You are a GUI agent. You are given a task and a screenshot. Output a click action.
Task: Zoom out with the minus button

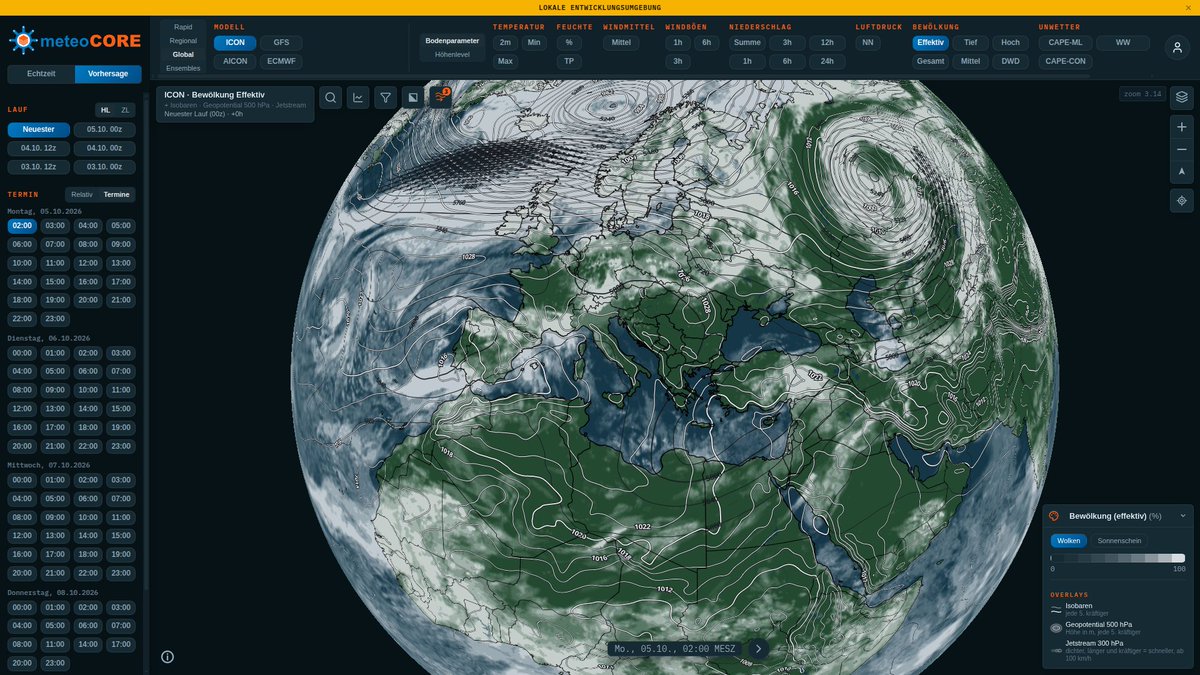coord(1182,149)
